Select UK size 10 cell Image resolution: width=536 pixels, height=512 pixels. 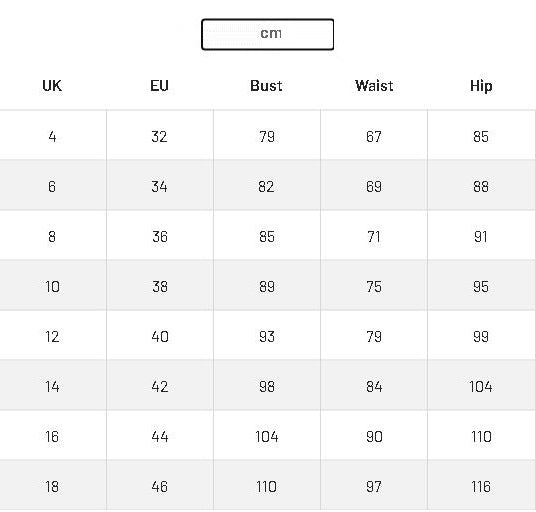point(52,285)
